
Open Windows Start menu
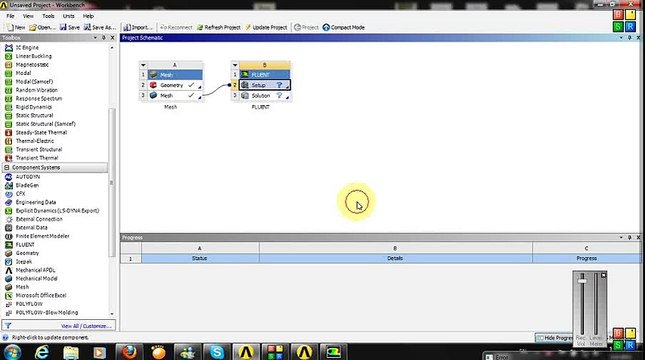12,353
